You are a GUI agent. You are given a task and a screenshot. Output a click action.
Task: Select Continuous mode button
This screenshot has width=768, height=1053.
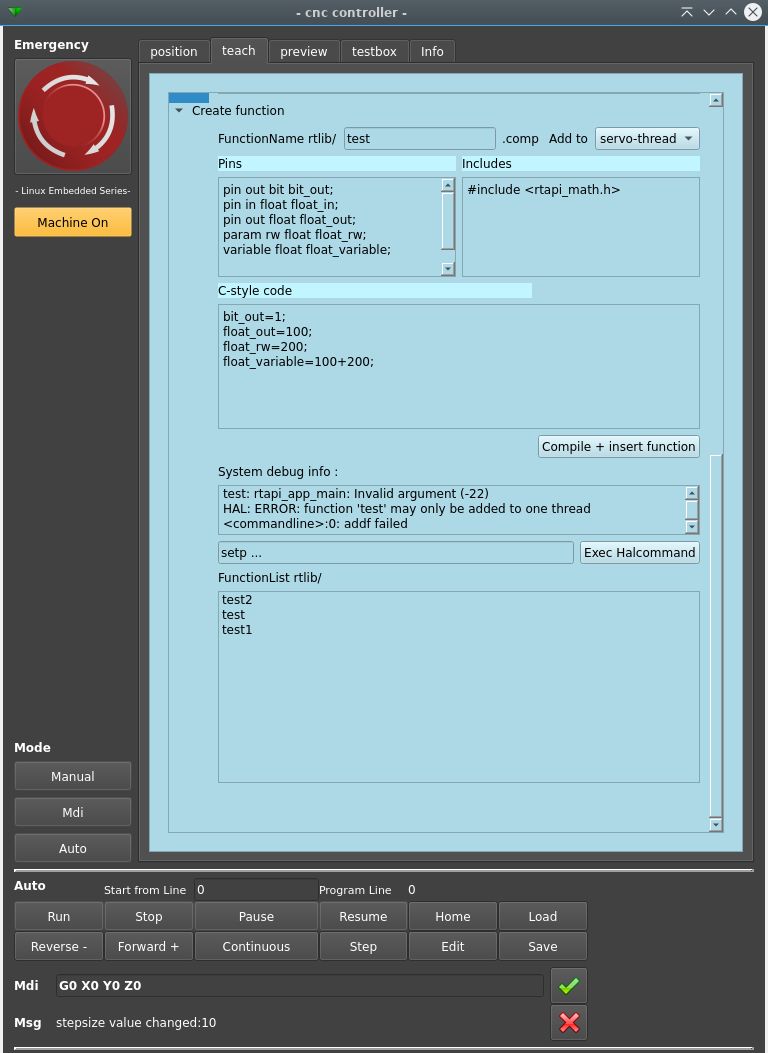coord(256,946)
